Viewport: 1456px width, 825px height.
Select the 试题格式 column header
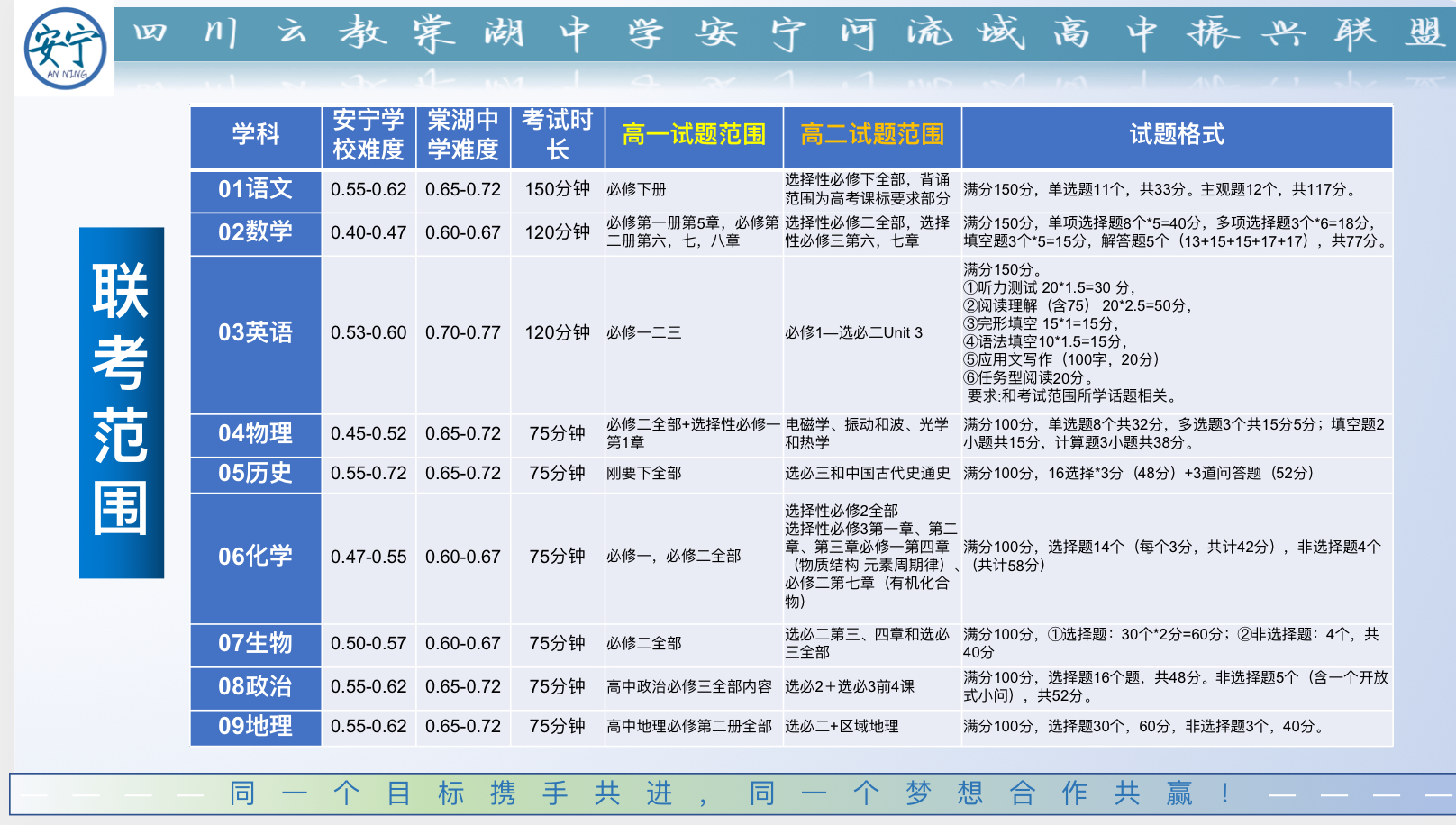tap(1177, 136)
